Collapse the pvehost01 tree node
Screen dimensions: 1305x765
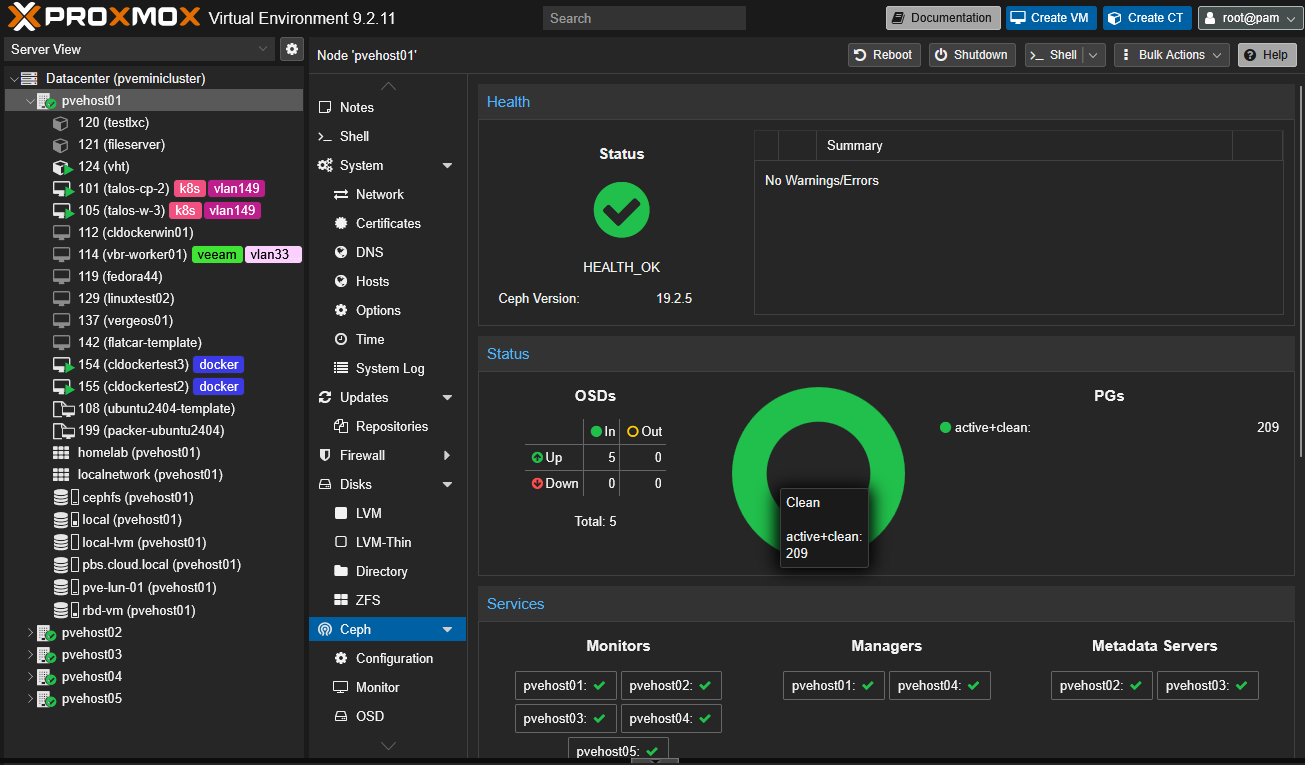click(29, 101)
